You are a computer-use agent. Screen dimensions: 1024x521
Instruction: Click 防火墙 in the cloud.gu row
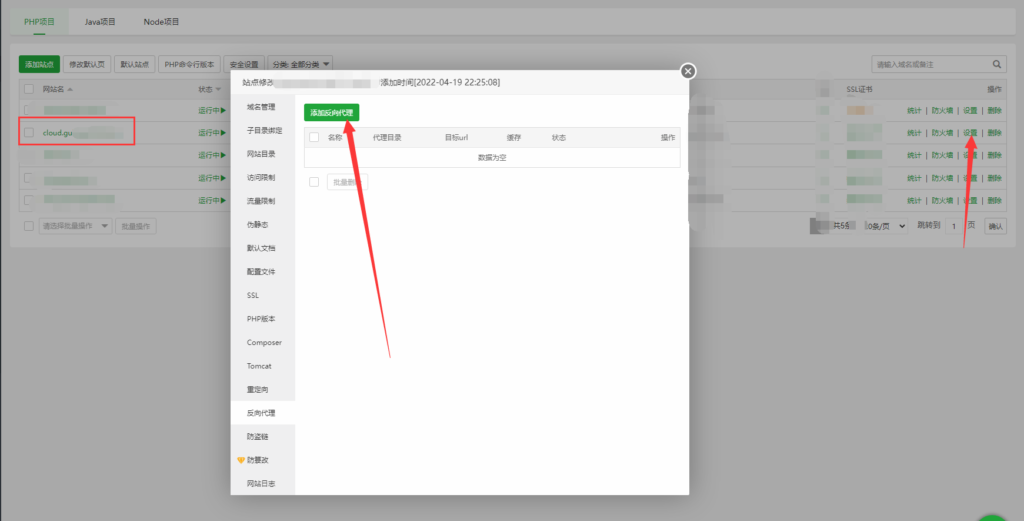tap(942, 133)
